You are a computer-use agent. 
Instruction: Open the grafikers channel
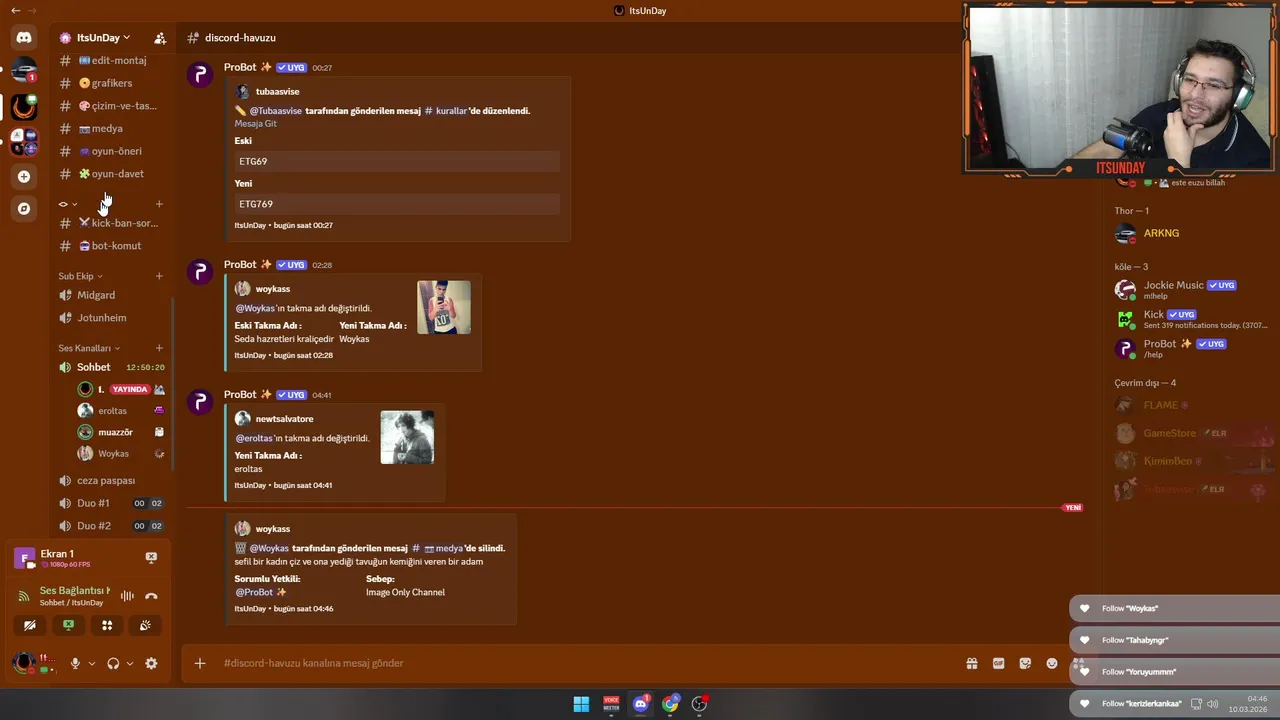[x=110, y=83]
